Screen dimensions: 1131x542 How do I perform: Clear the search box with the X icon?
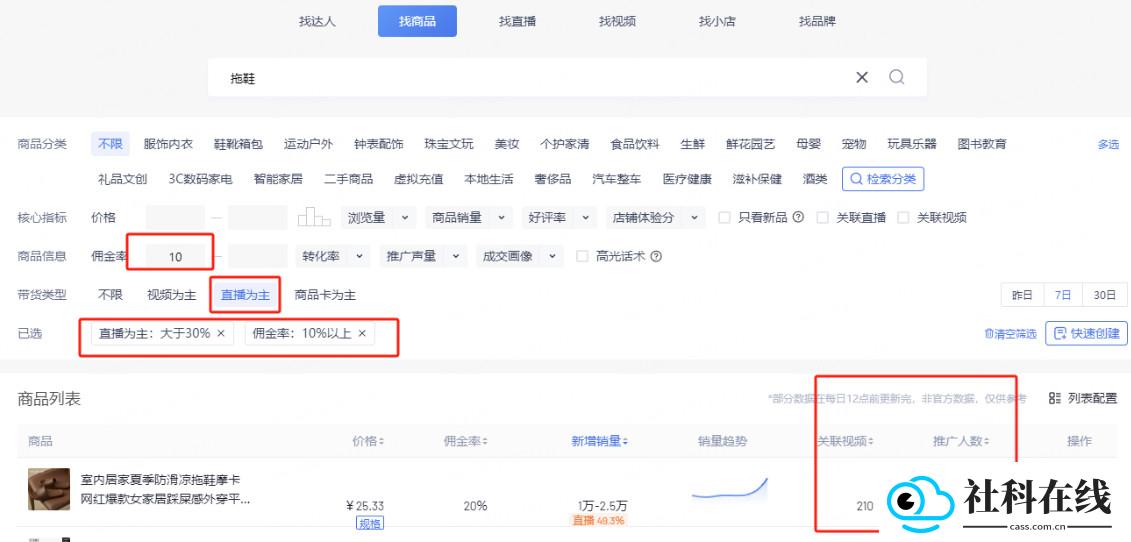pyautogui.click(x=861, y=77)
